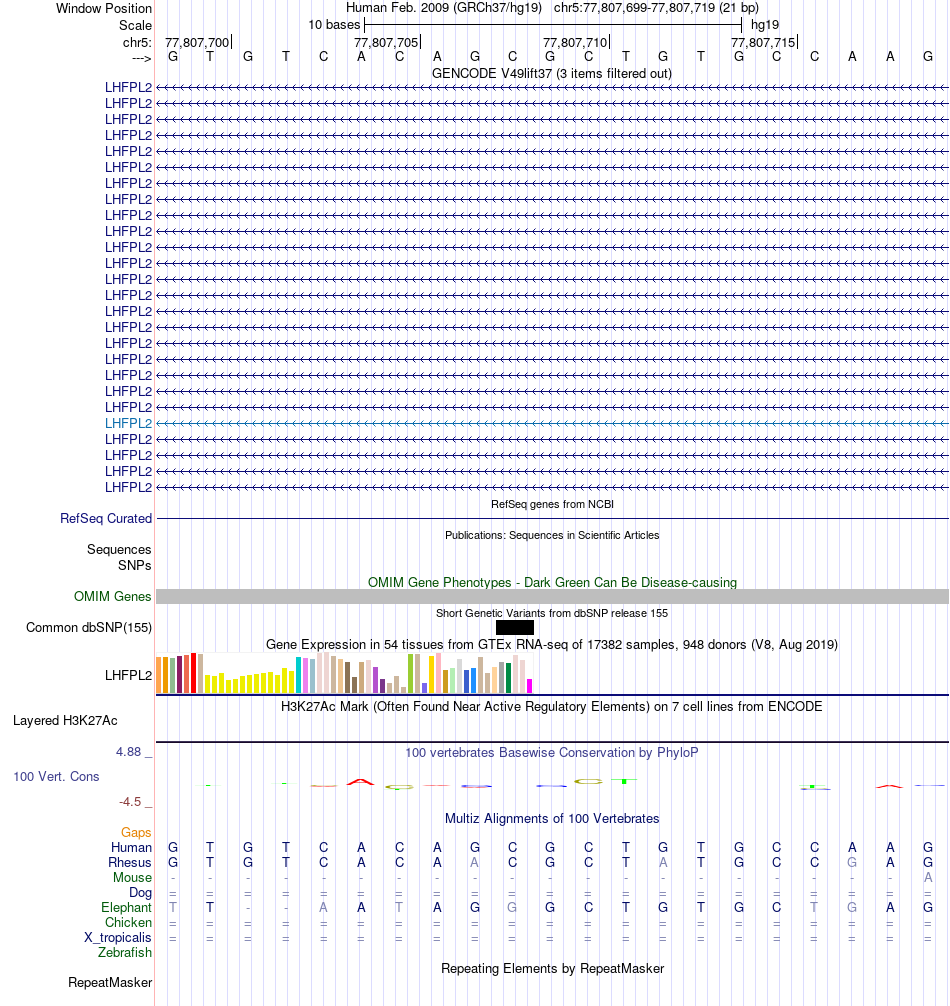
Task: Click the Human alignment row label
Action: [131, 848]
